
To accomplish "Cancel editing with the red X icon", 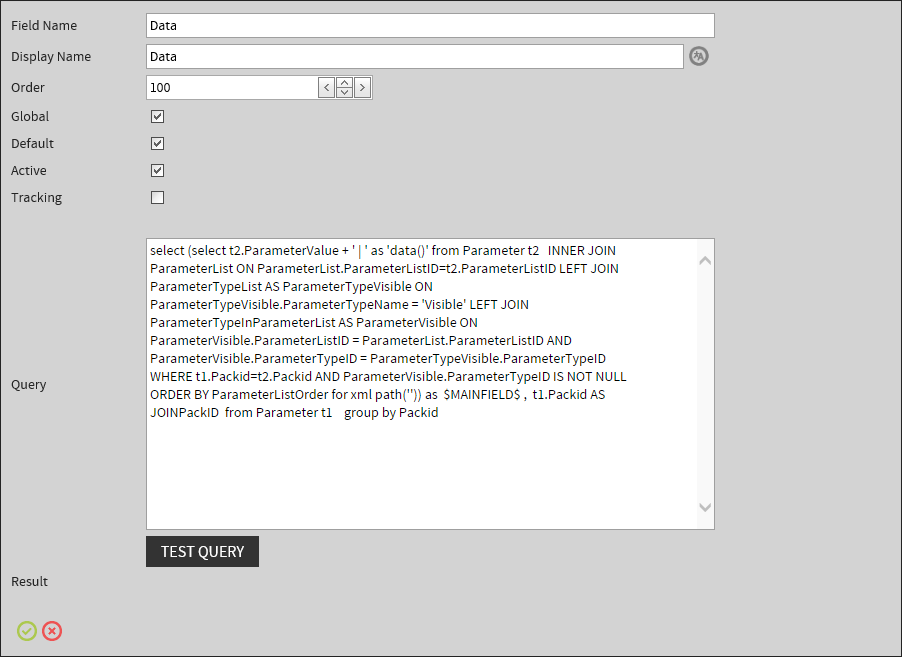I will (x=52, y=631).
